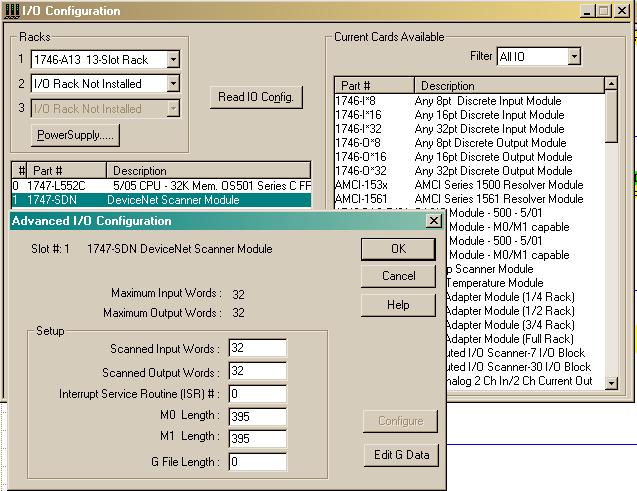Screen dimensions: 637x491
Task: Select 1746-I*16 16pt Discrete Input Module
Action: [x=469, y=115]
